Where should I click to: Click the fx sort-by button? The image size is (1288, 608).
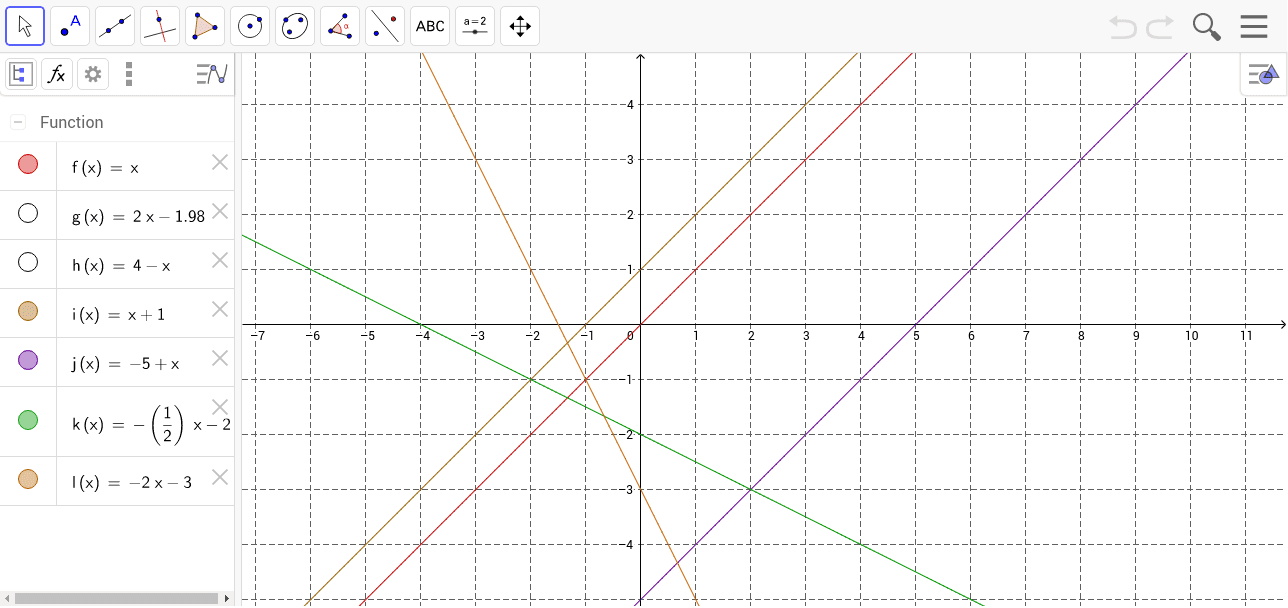pyautogui.click(x=57, y=73)
